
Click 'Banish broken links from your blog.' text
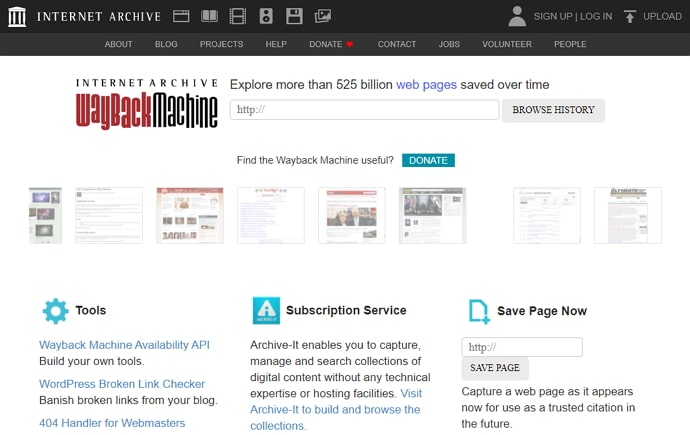point(128,400)
